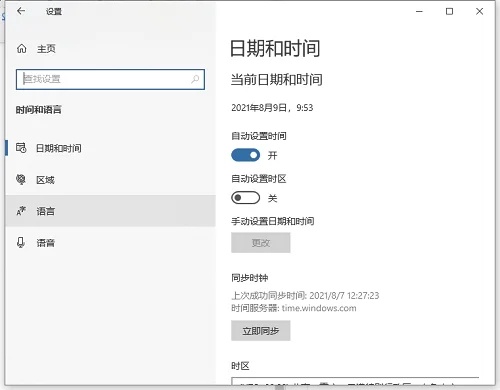Click the 立即同步 button

click(x=261, y=331)
